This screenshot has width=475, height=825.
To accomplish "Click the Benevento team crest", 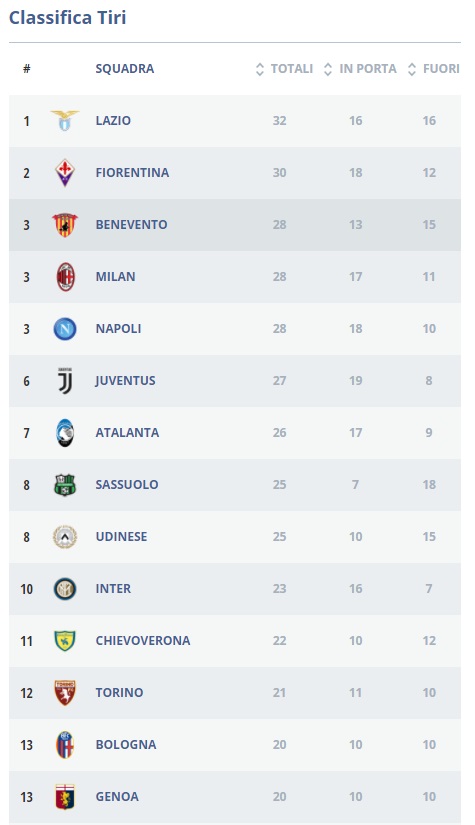I will point(65,225).
